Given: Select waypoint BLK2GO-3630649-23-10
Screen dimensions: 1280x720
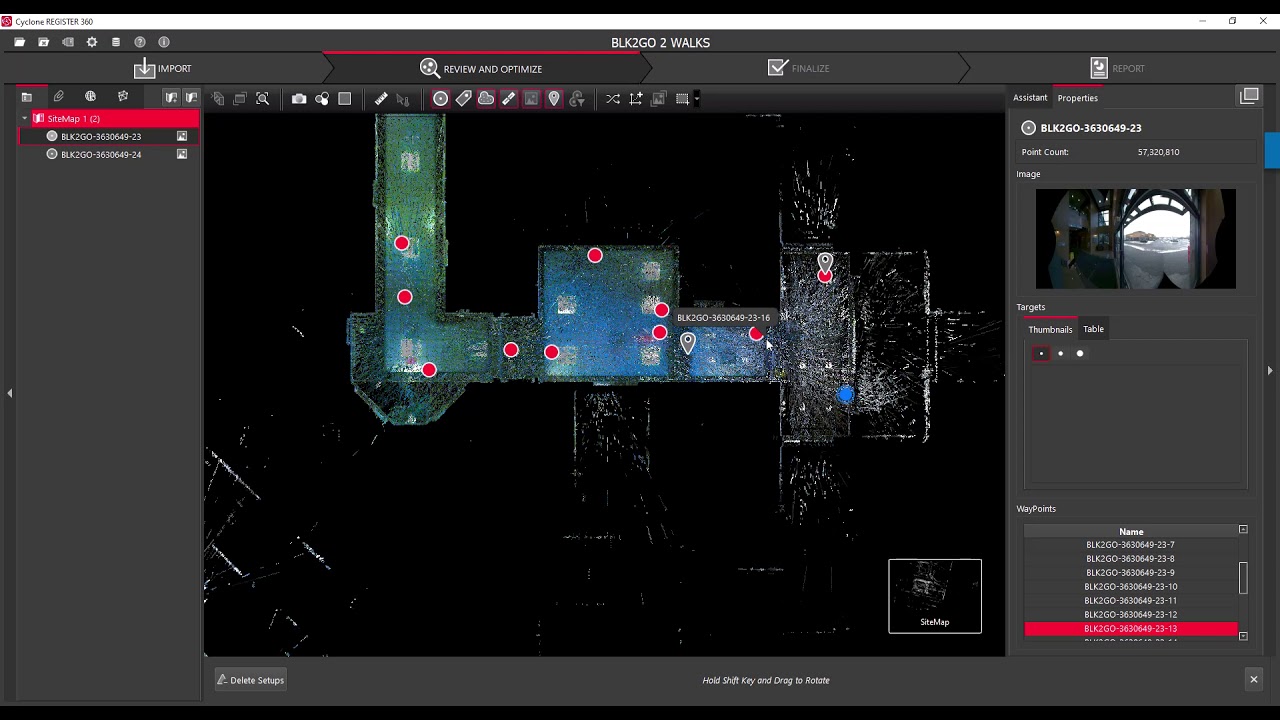Looking at the screenshot, I should tap(1130, 587).
